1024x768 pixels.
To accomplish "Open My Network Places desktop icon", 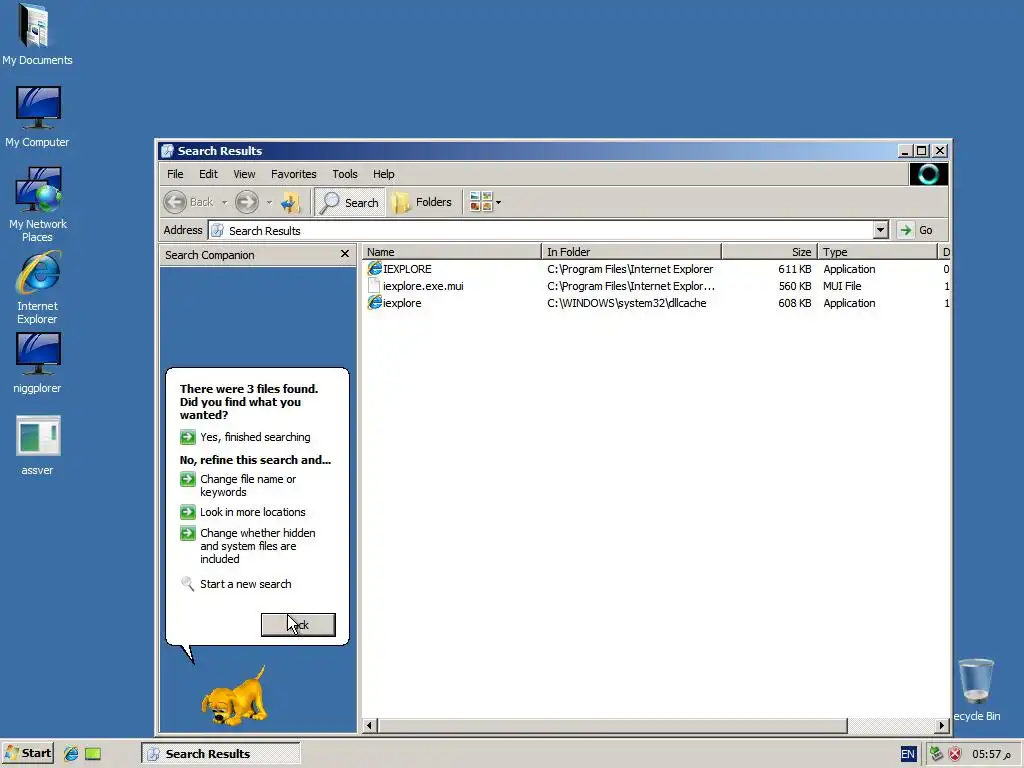I will [37, 204].
